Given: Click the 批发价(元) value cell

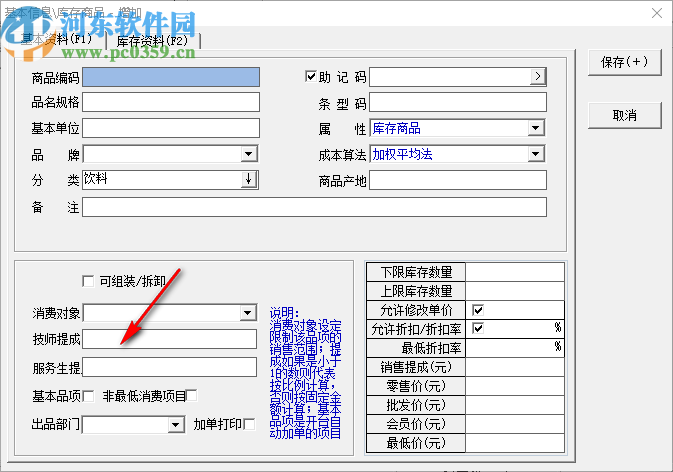Looking at the screenshot, I should [x=515, y=405].
